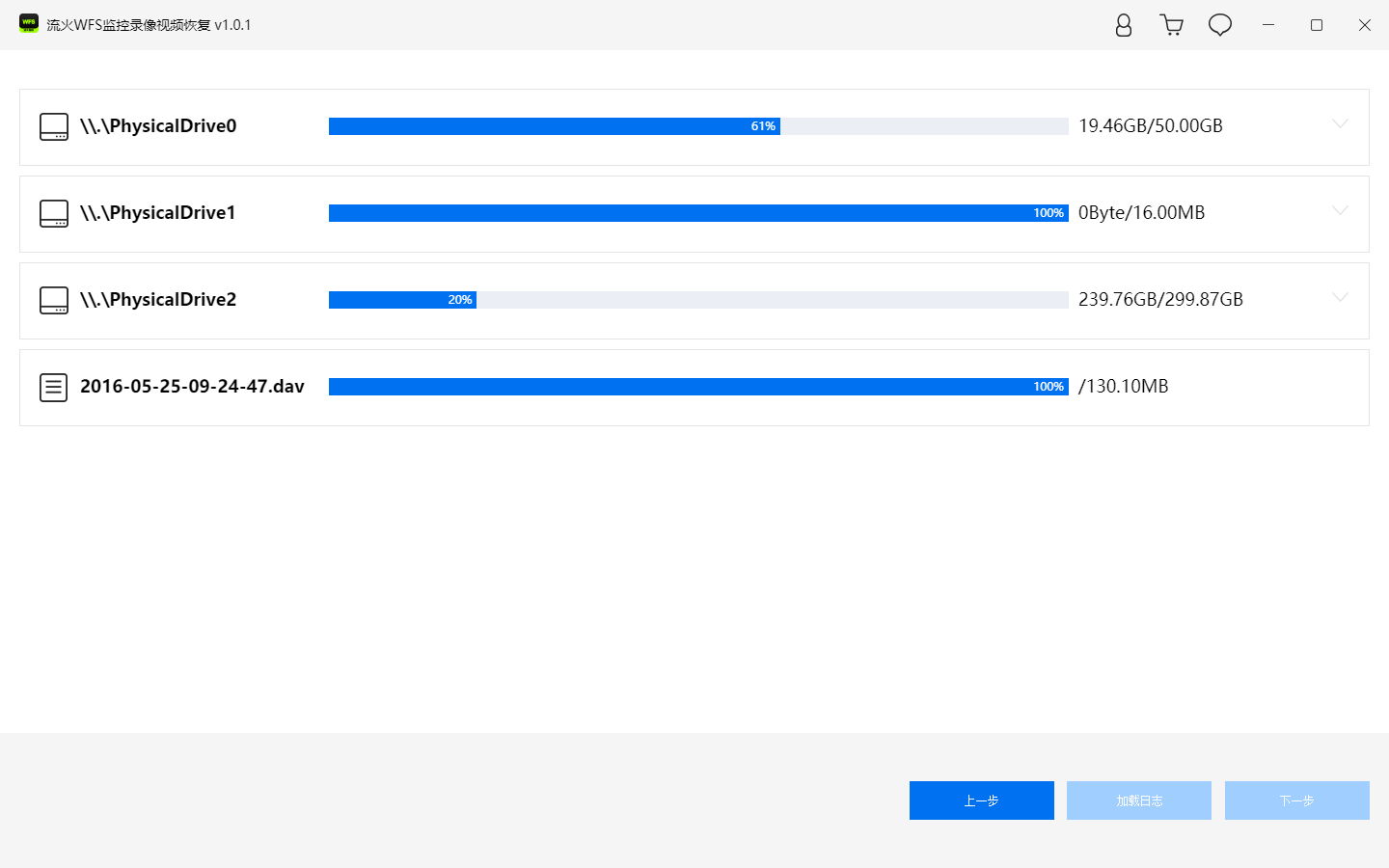1389x868 pixels.
Task: Click the PhysicalDrive0 disk icon
Action: (54, 126)
